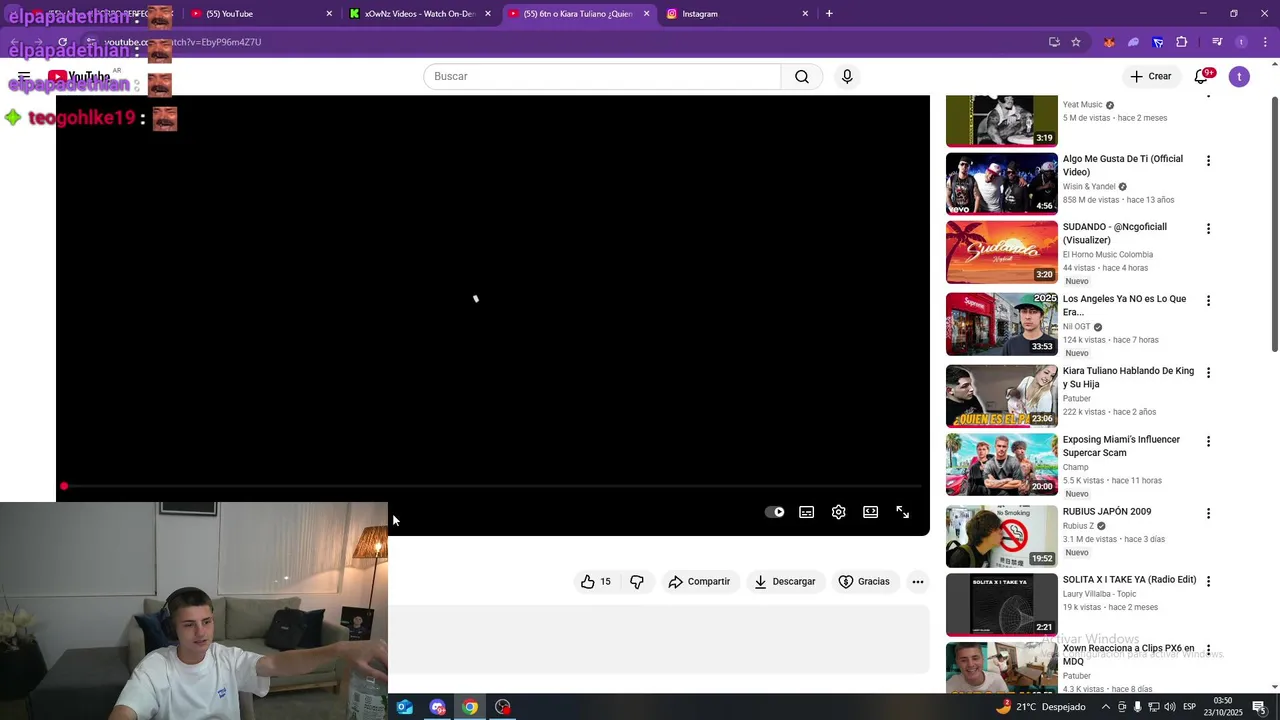Close the xOwNz Videos tab
This screenshot has width=1280, height=720.
tap(488, 14)
